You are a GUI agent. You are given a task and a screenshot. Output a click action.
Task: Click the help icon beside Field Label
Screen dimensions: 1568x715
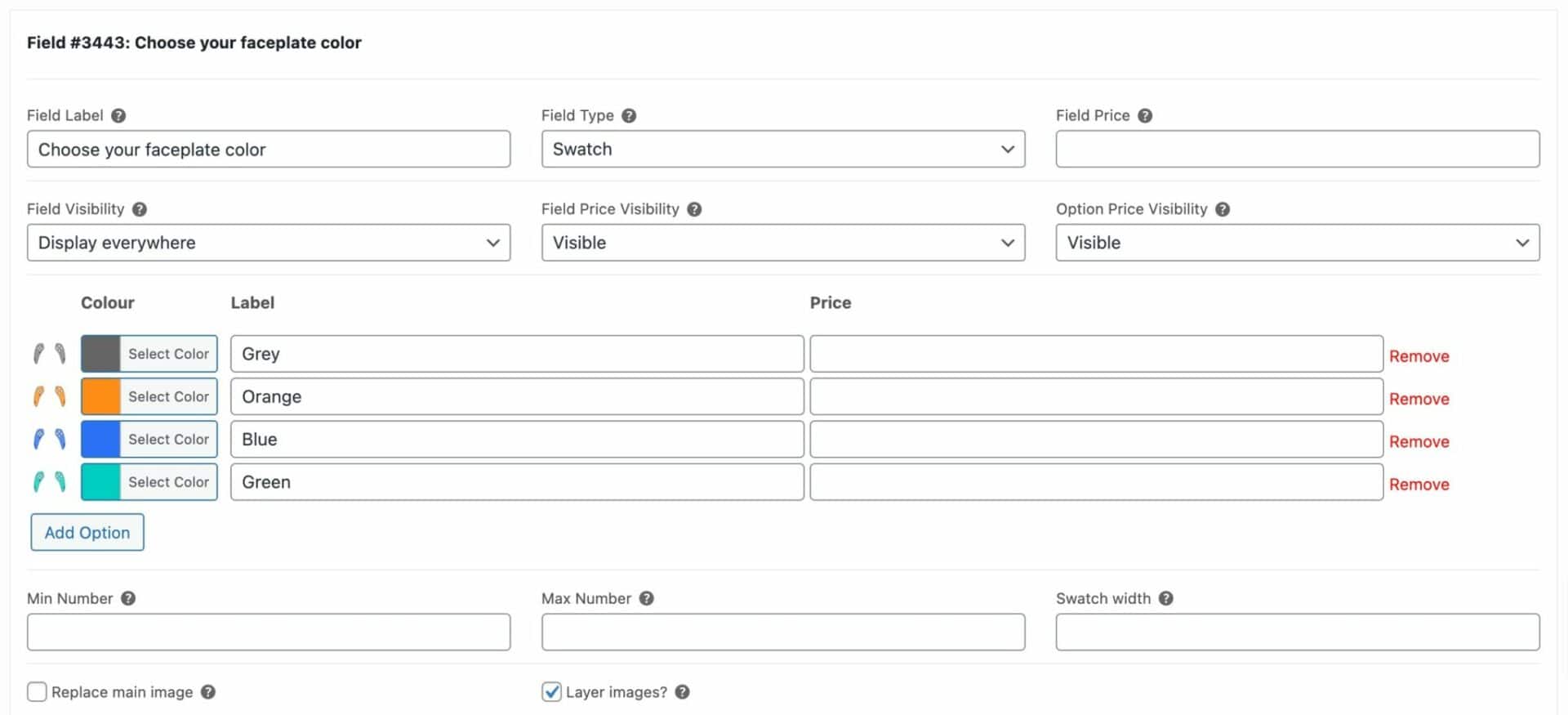click(118, 115)
